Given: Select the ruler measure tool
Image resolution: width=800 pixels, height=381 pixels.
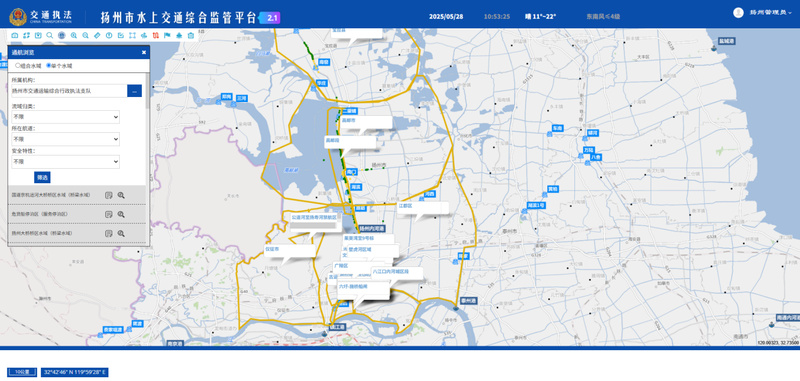Looking at the screenshot, I should [x=97, y=35].
